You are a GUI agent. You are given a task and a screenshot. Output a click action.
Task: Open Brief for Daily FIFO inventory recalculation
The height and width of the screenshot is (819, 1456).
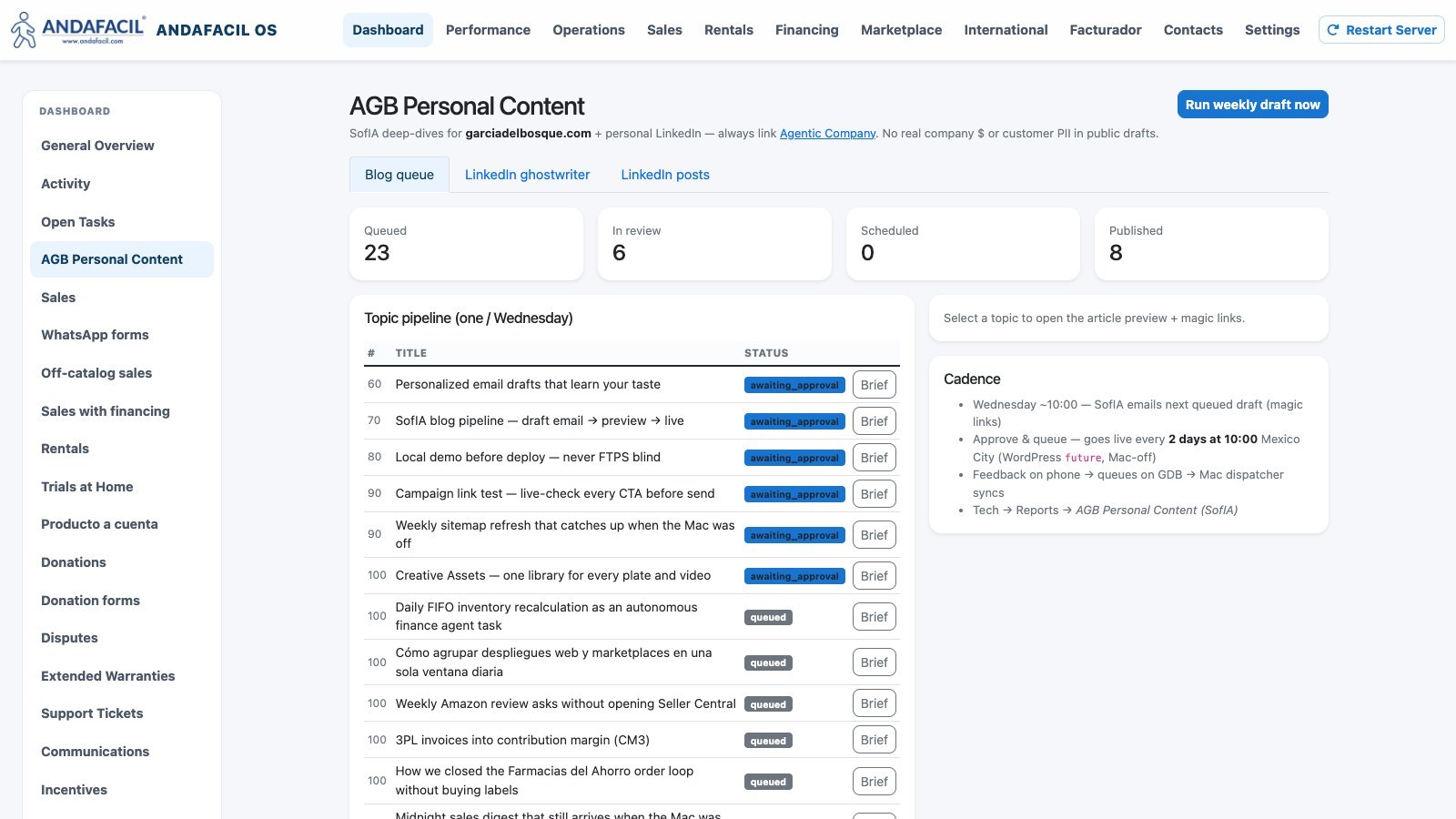point(875,617)
